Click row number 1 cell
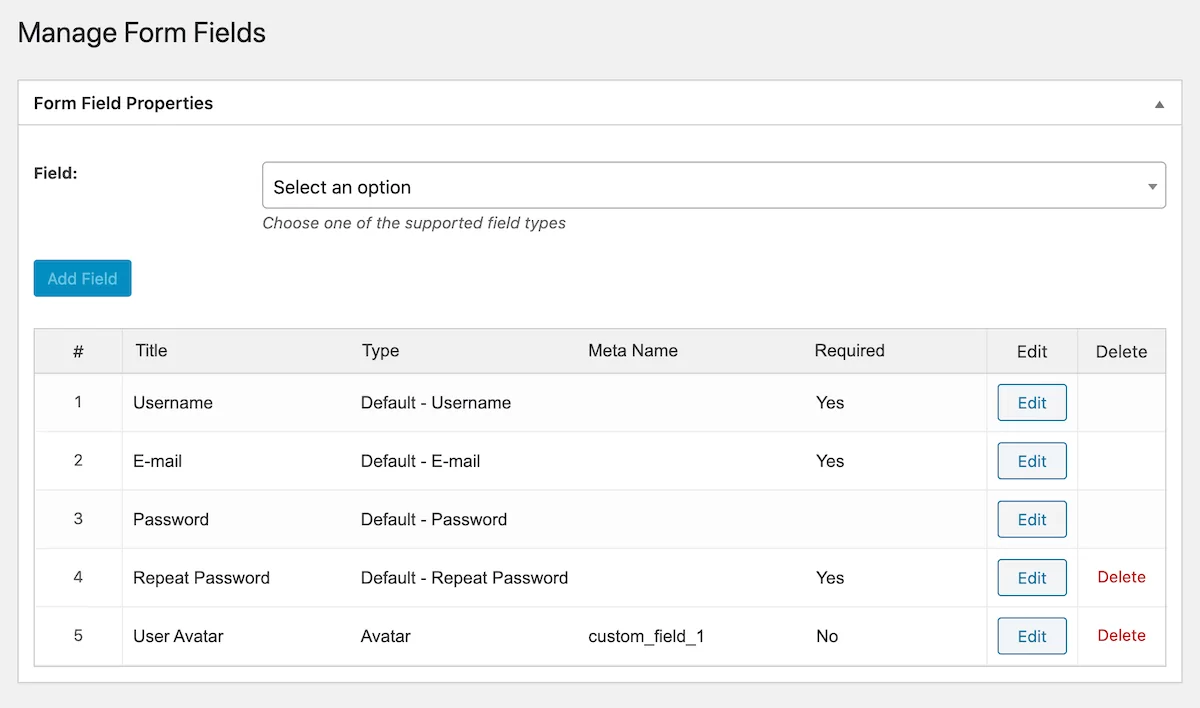The image size is (1200, 708). pyautogui.click(x=78, y=402)
